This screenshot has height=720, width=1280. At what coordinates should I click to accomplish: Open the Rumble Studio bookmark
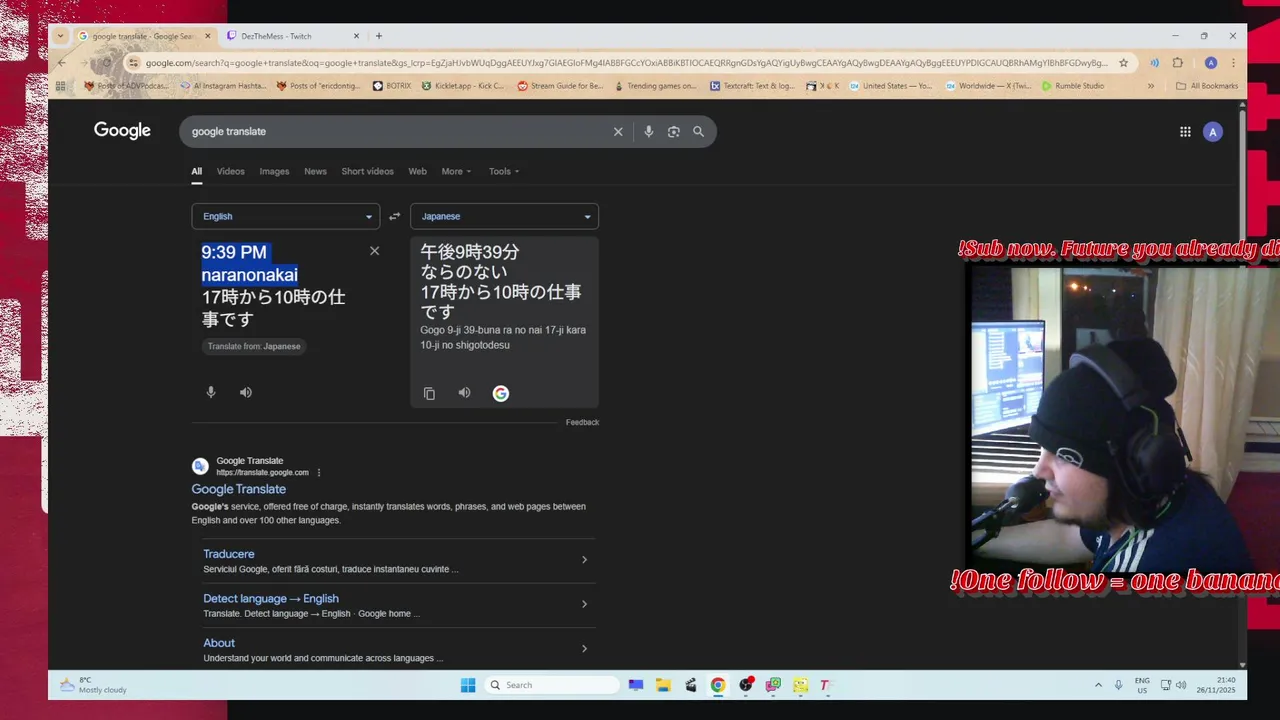tap(1073, 86)
